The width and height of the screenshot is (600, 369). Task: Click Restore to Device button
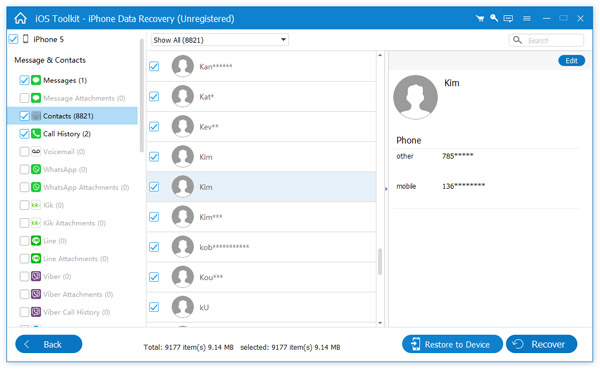pos(452,344)
